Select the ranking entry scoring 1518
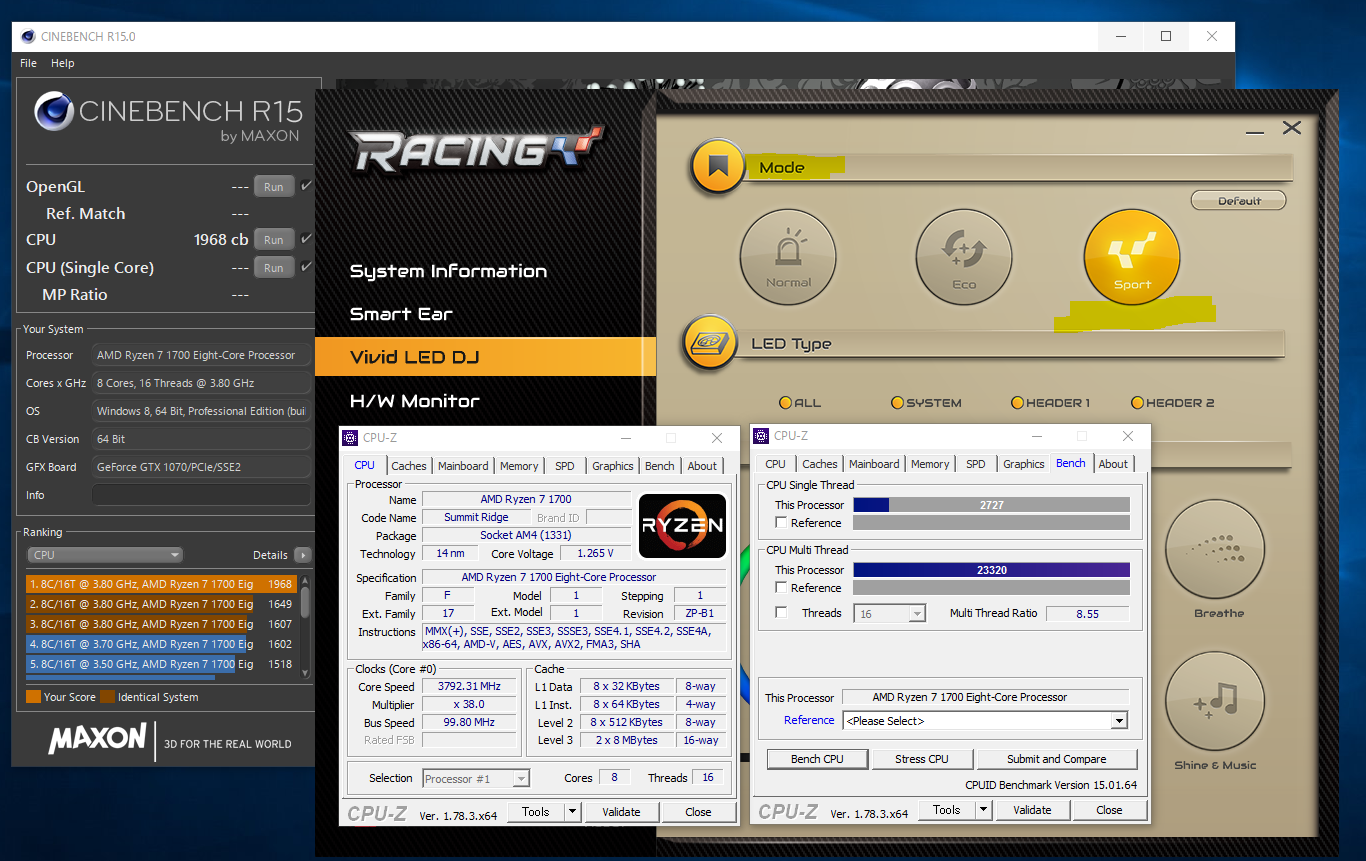Image resolution: width=1366 pixels, height=861 pixels. [161, 664]
